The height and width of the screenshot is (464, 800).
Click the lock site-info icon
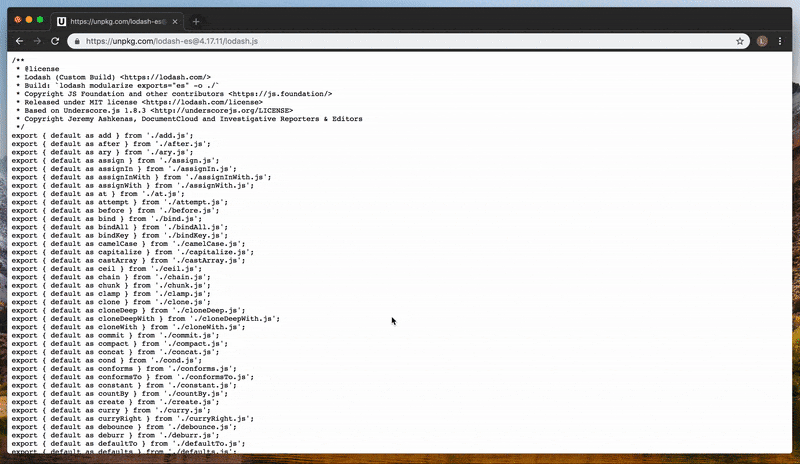pyautogui.click(x=77, y=41)
